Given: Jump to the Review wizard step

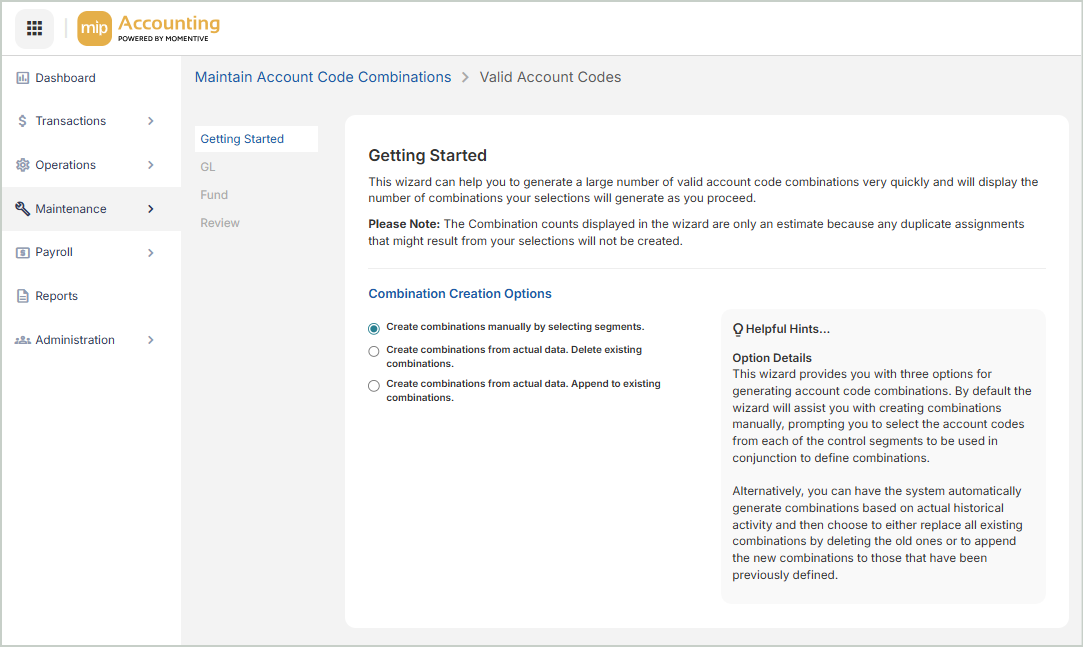Looking at the screenshot, I should 220,223.
